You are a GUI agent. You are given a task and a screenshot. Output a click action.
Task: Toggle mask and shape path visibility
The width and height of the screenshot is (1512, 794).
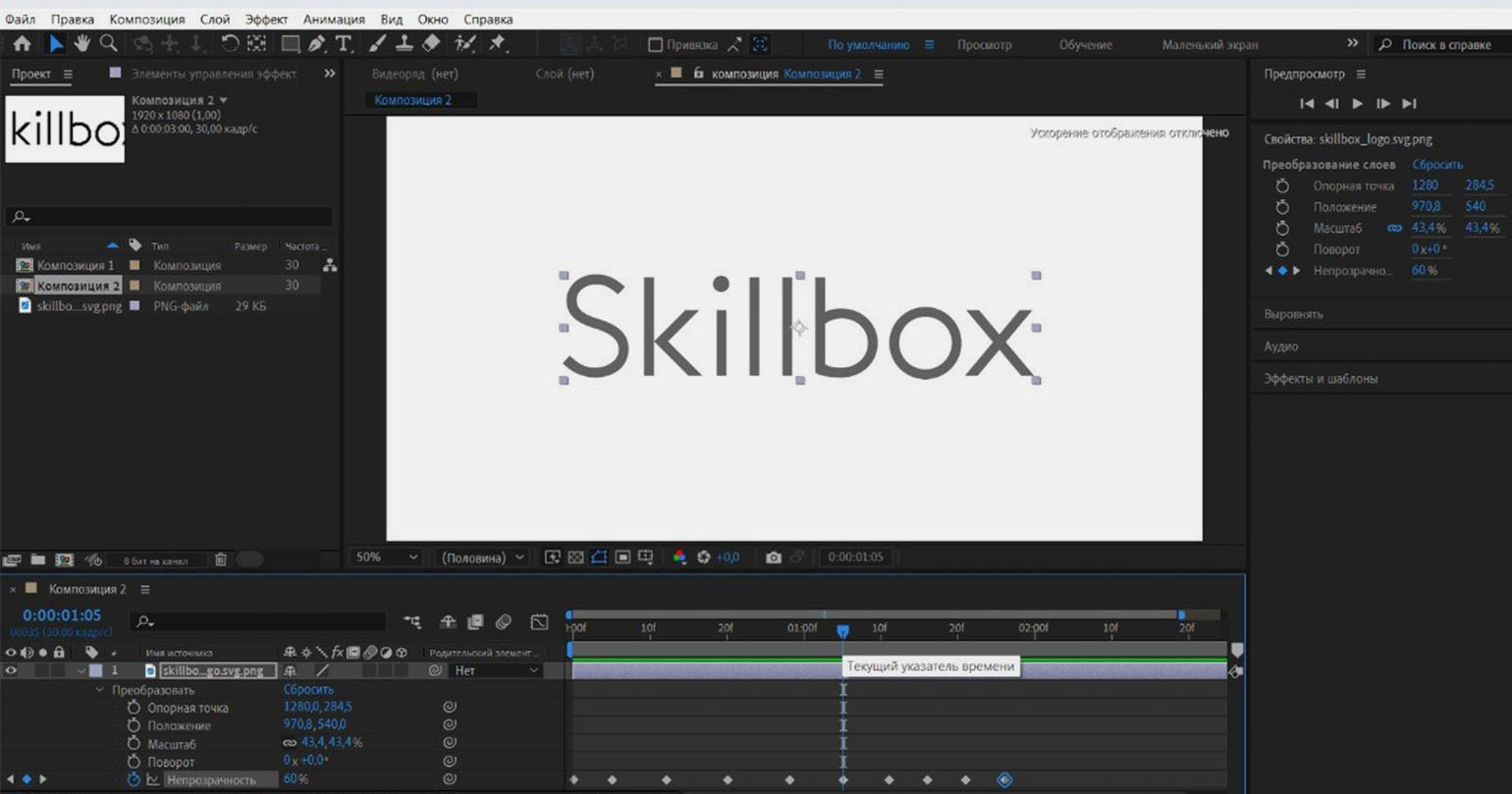click(599, 557)
